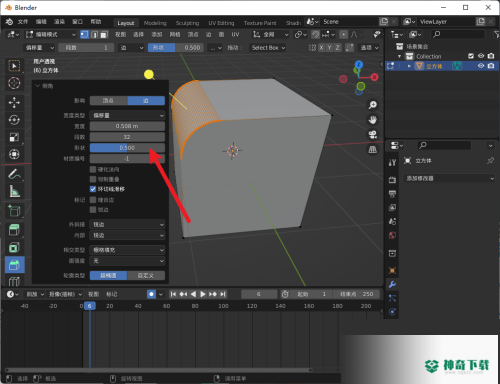Choose the Scale tool
This screenshot has width=500, height=384.
tap(14, 137)
